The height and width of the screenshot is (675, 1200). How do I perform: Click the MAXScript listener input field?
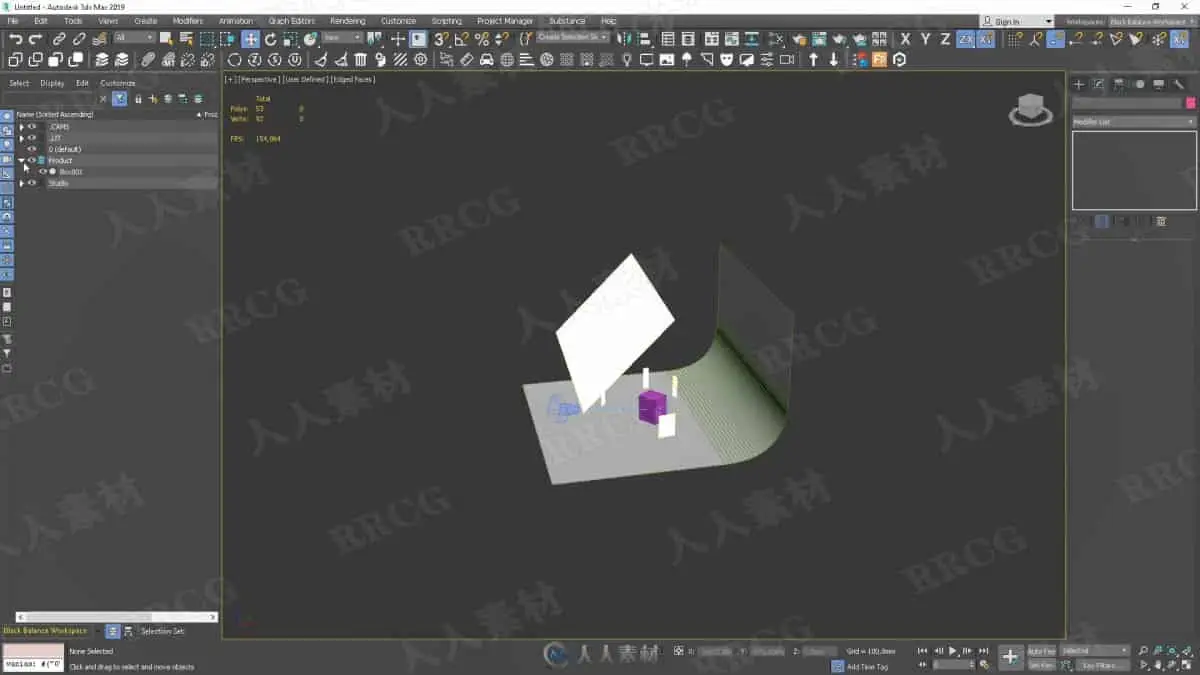click(x=33, y=664)
